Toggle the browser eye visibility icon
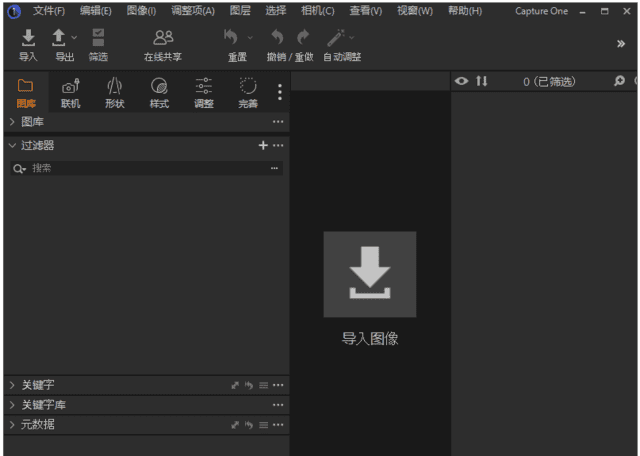Viewport: 640px width, 456px height. coord(462,81)
